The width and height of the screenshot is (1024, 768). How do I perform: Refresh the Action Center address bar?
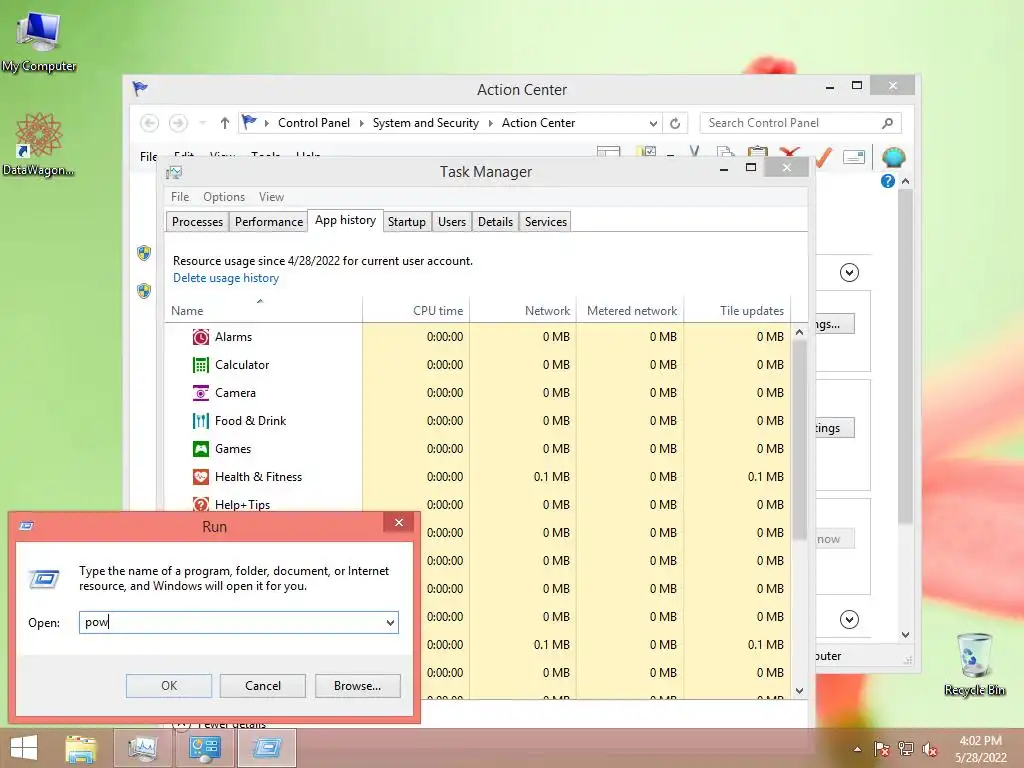click(675, 123)
